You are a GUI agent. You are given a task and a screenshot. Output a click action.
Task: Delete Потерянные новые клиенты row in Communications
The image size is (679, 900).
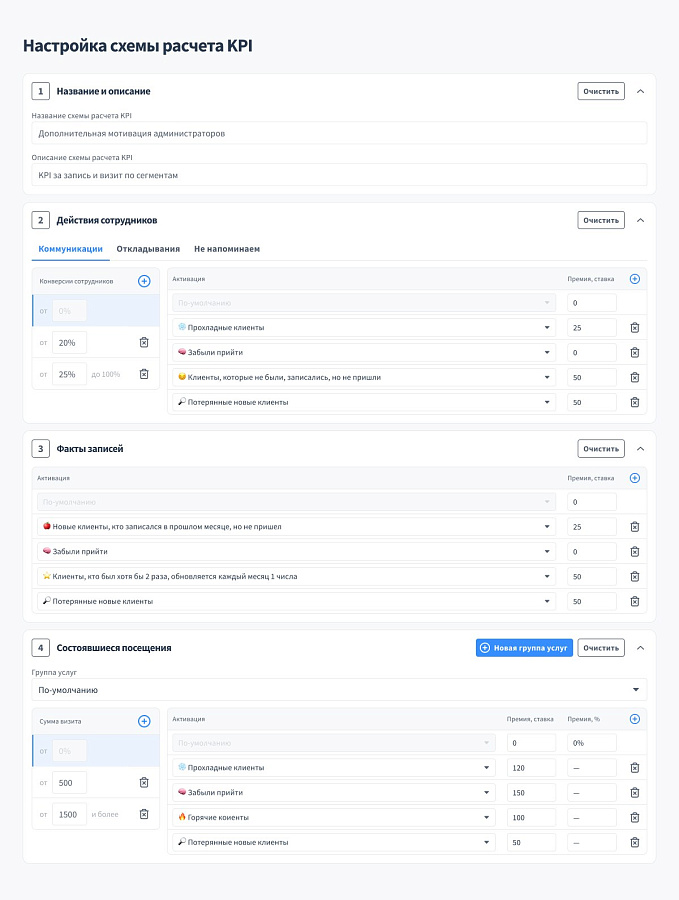pyautogui.click(x=635, y=402)
